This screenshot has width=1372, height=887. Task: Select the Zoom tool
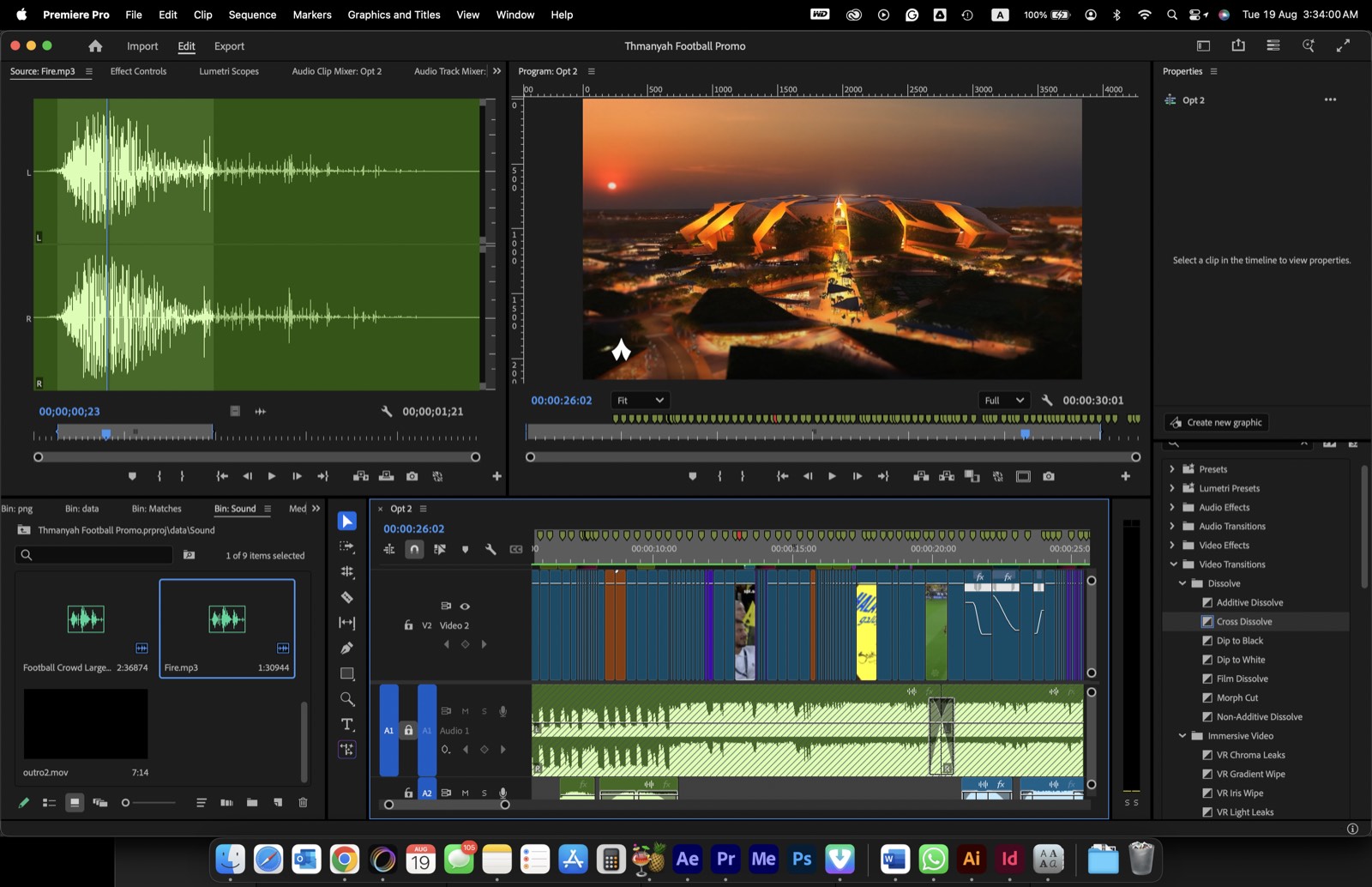[346, 698]
